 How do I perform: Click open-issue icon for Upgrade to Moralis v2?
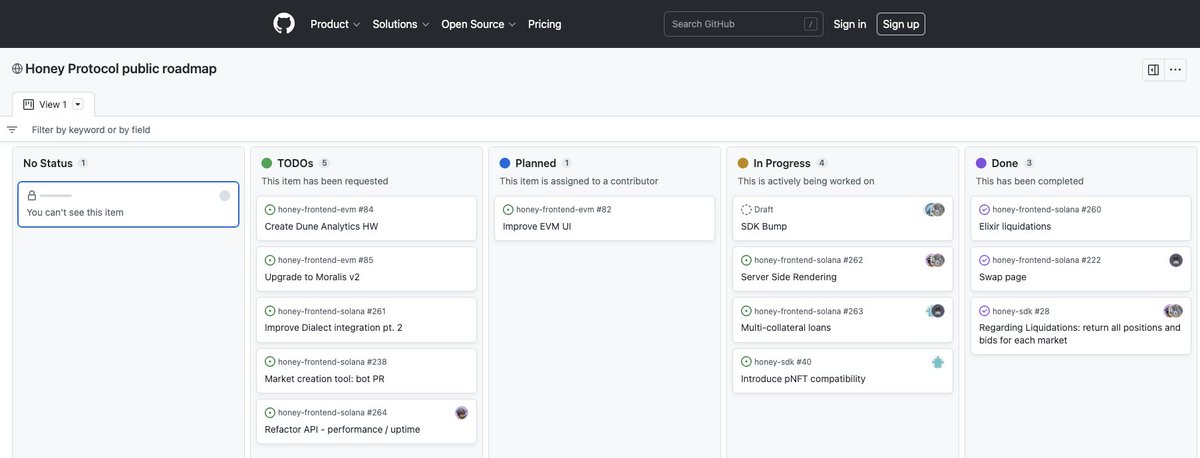(x=270, y=260)
